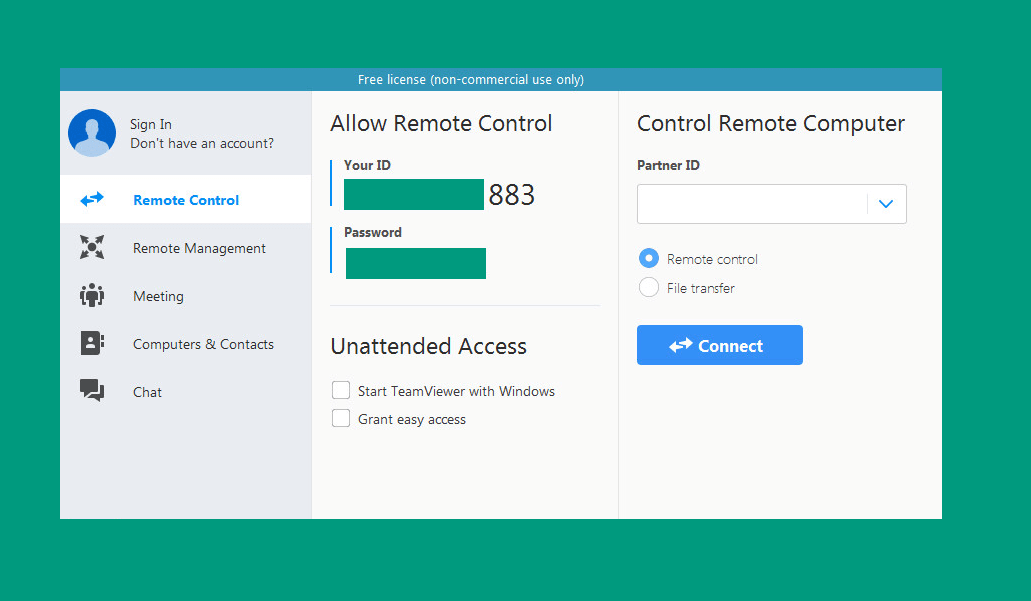This screenshot has width=1031, height=601.
Task: Select the Remote control radio option
Action: 649,258
